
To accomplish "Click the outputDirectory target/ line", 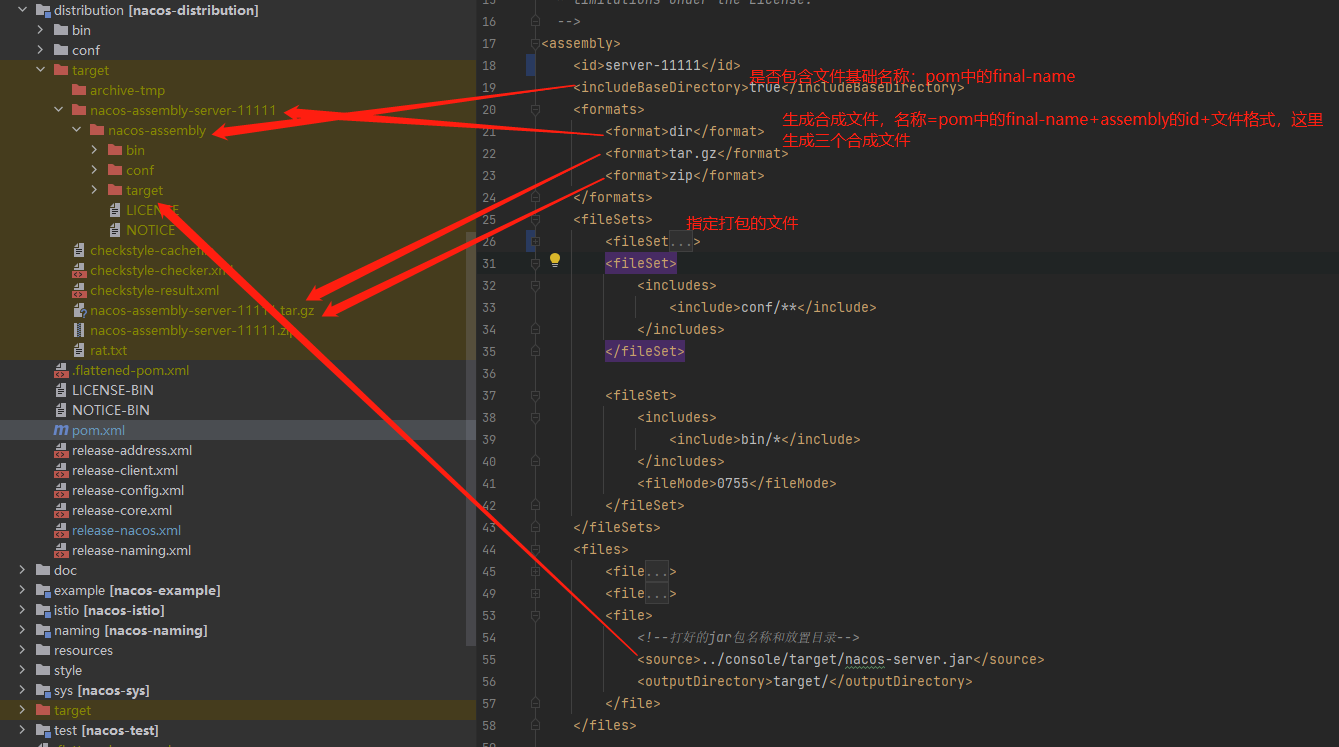I will coord(804,681).
